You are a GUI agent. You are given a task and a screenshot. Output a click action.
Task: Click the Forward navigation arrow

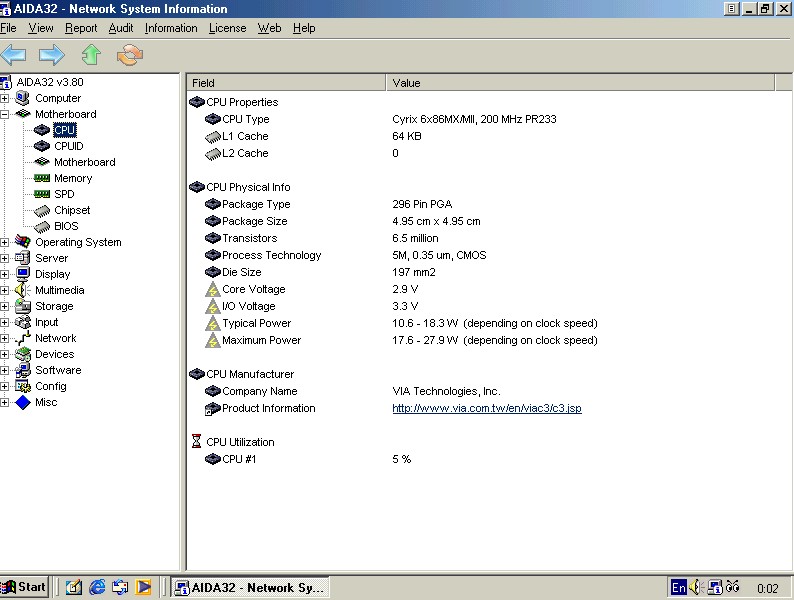click(x=52, y=55)
